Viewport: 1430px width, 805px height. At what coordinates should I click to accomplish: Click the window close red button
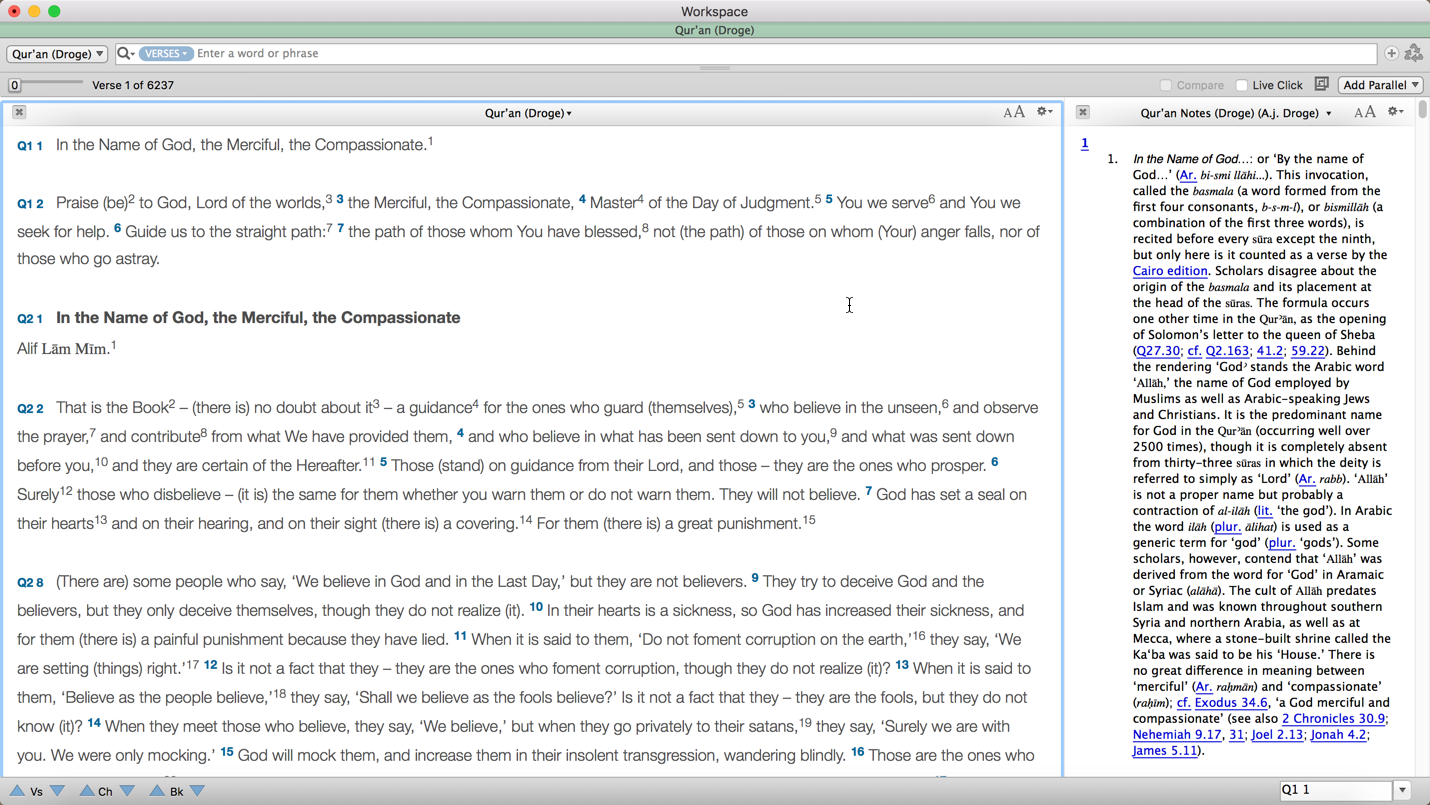tap(15, 11)
